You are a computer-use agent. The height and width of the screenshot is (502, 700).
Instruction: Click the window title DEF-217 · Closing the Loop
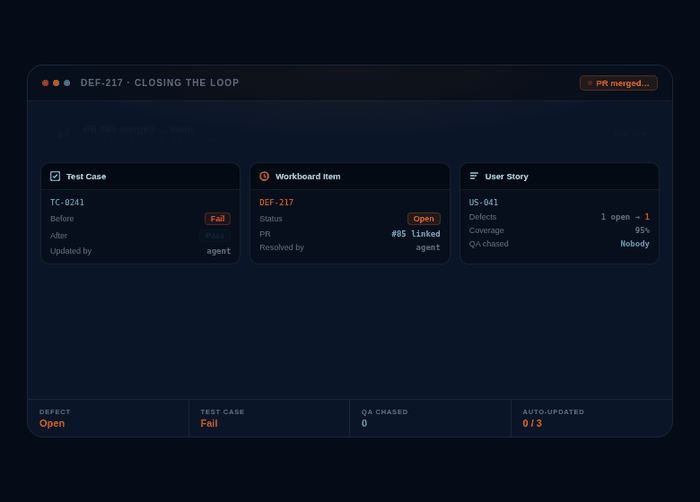(x=160, y=83)
